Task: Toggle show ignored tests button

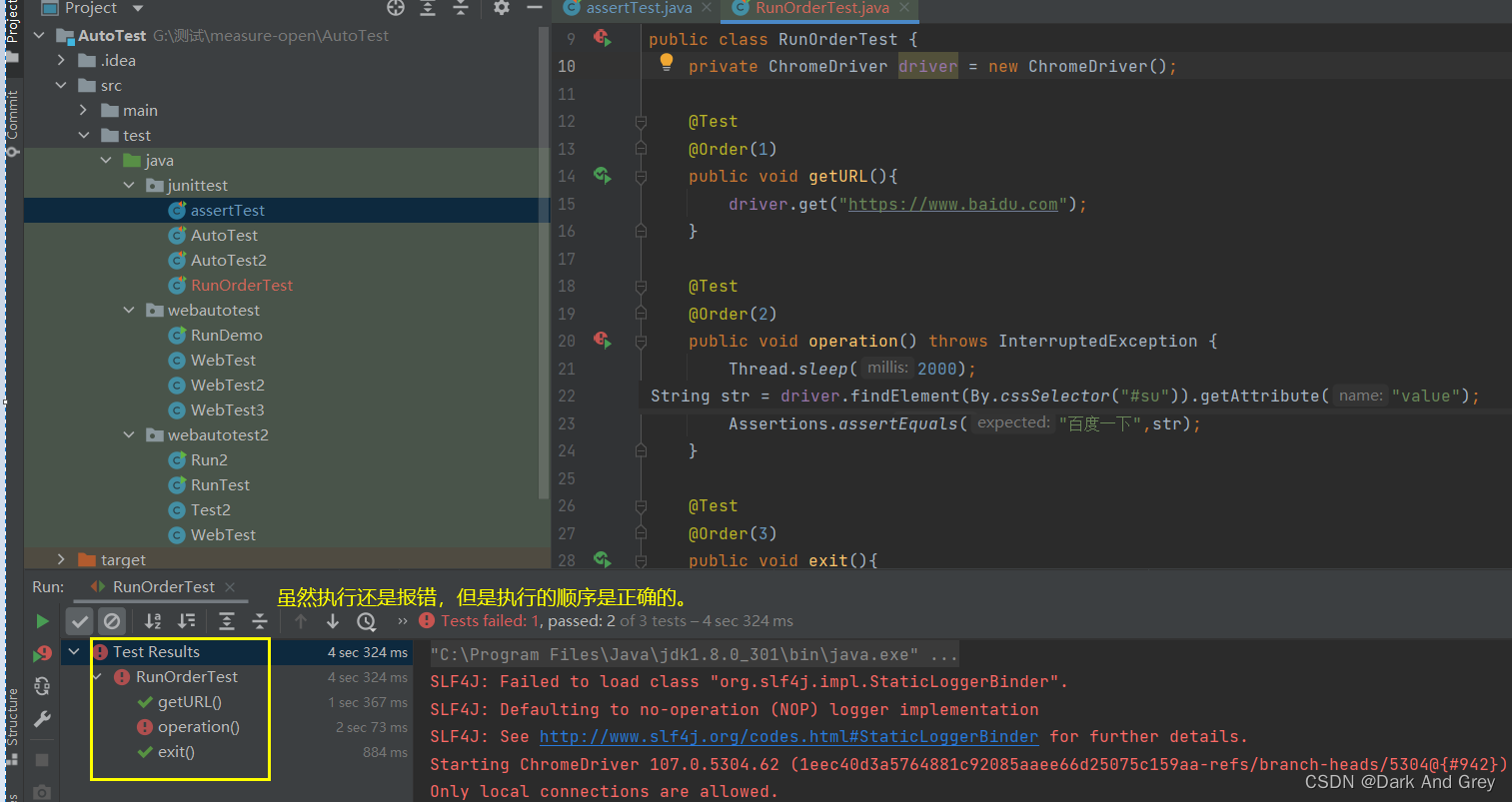Action: pyautogui.click(x=112, y=621)
